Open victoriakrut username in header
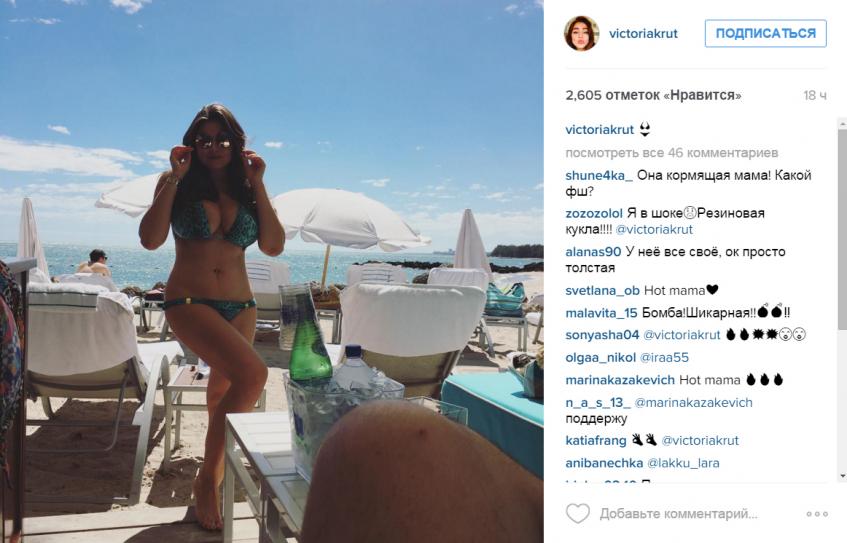The width and height of the screenshot is (847, 543). click(643, 33)
